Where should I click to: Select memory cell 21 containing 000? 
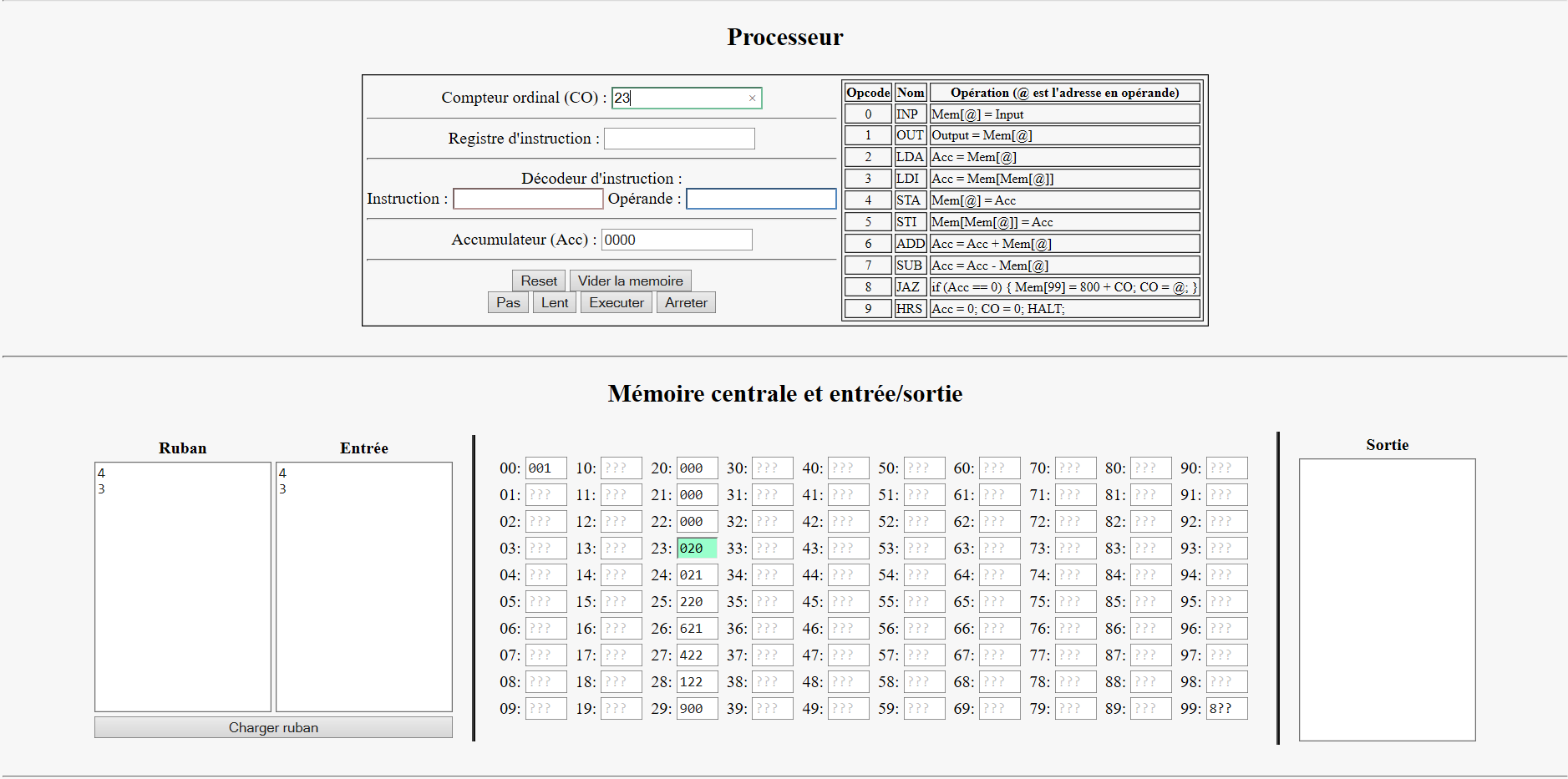pyautogui.click(x=697, y=495)
